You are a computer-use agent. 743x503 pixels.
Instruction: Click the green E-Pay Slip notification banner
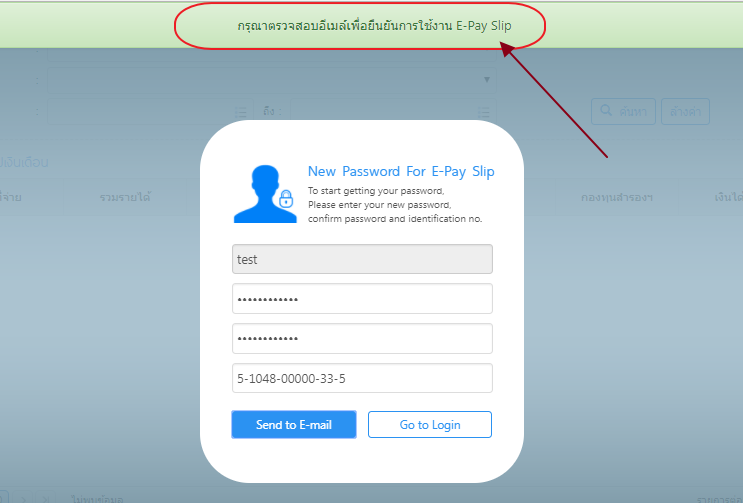tap(372, 25)
